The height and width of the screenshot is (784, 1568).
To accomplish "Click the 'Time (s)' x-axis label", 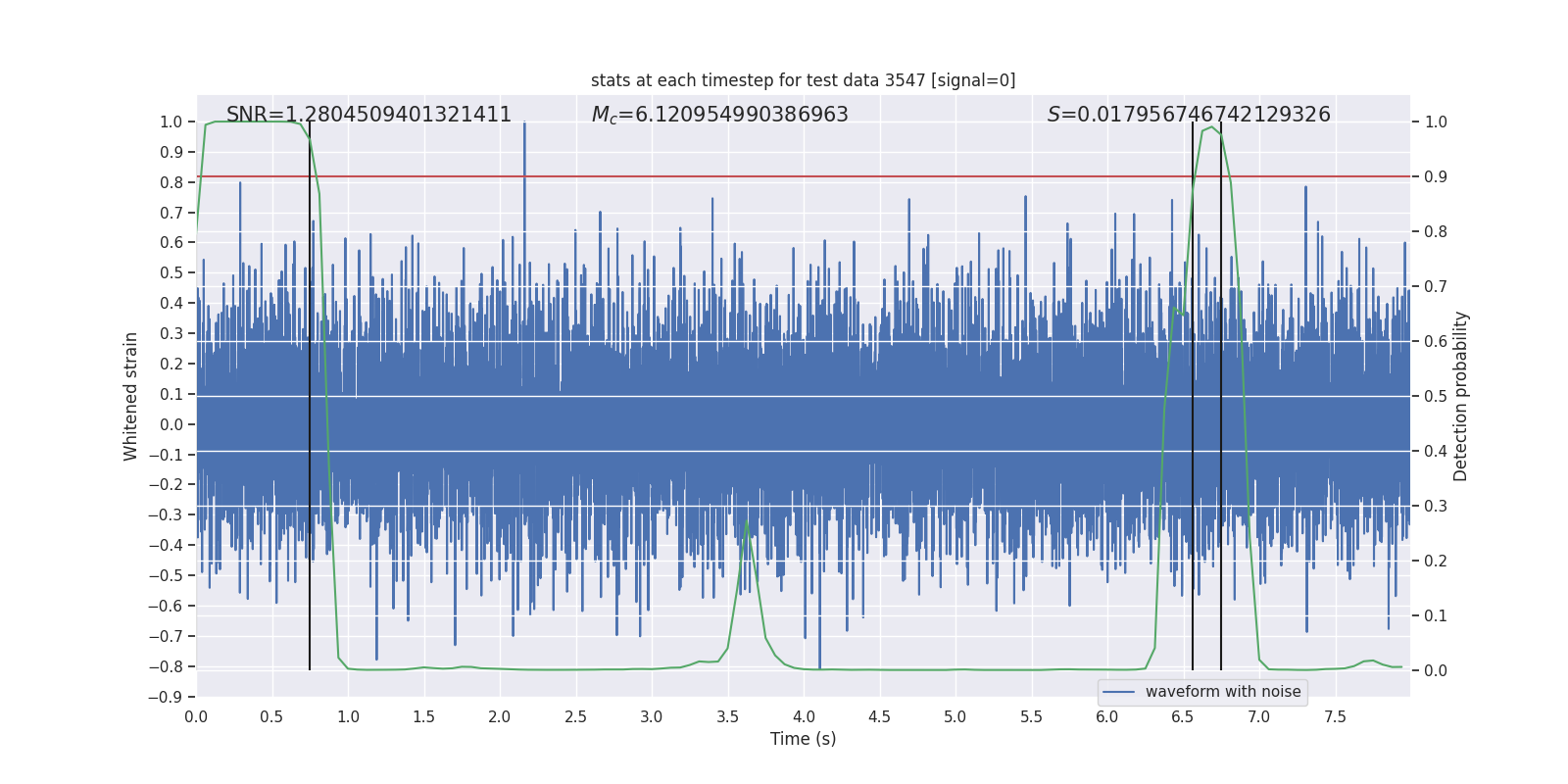I will coord(803,739).
